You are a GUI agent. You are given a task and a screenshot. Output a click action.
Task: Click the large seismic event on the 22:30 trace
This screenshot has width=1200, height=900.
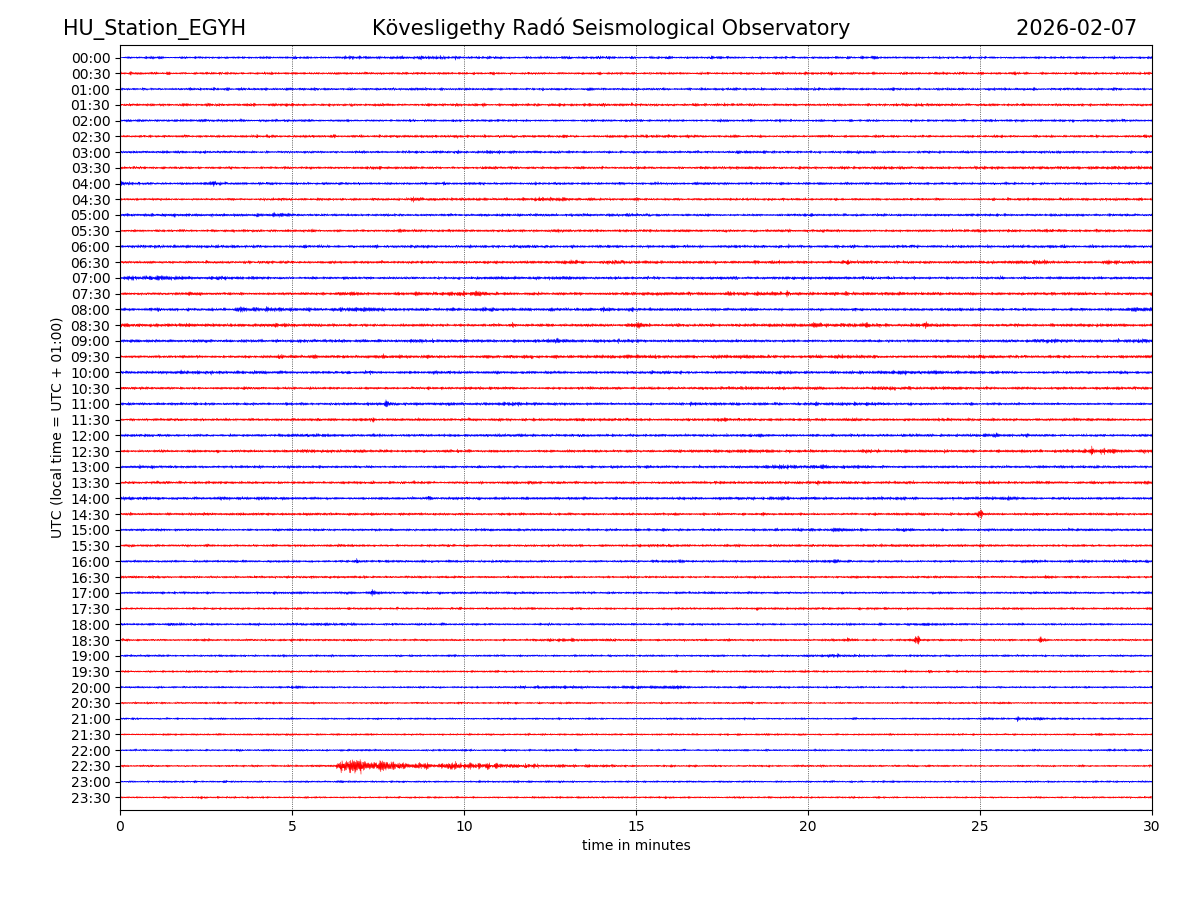[354, 766]
